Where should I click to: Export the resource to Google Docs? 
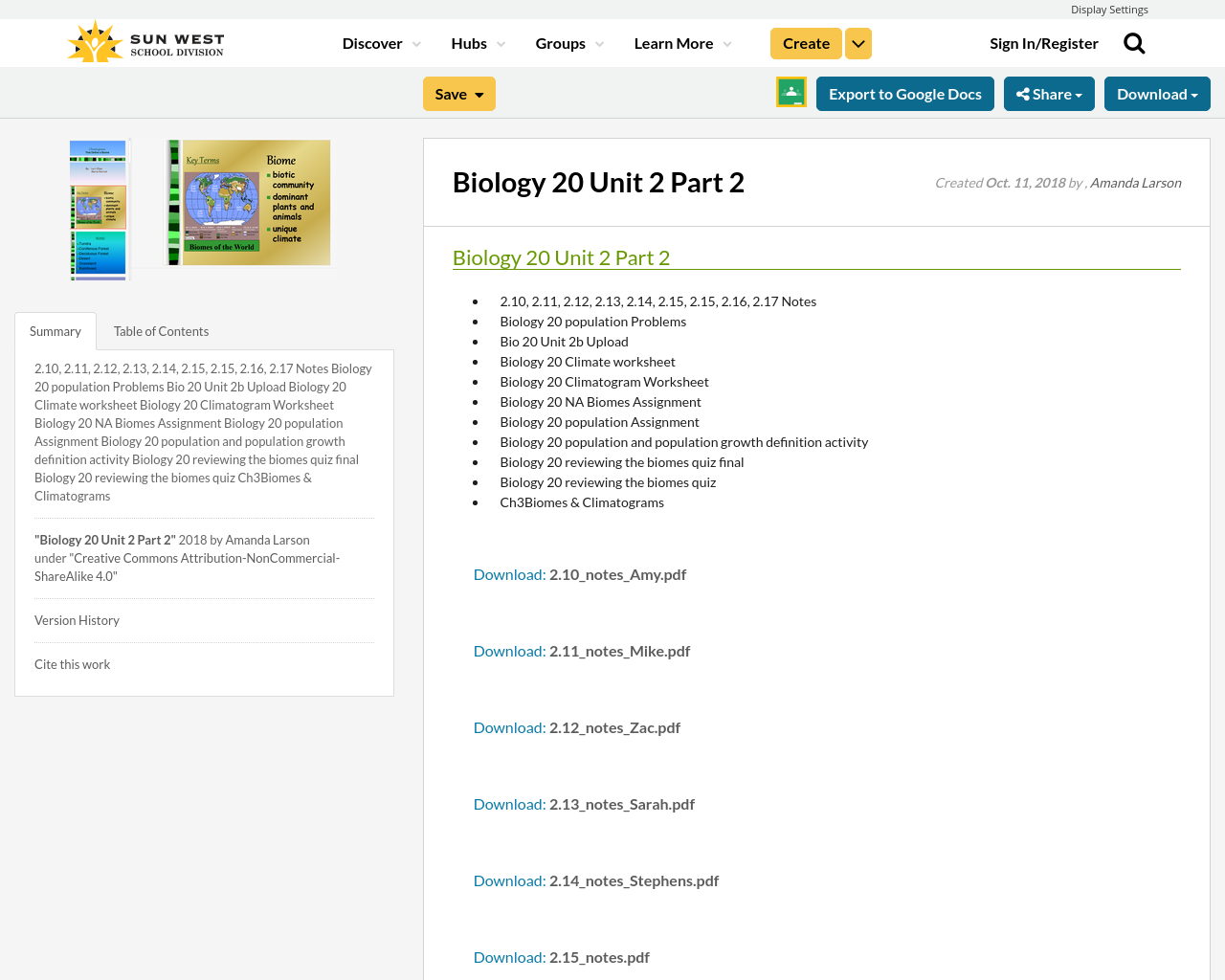[x=904, y=93]
